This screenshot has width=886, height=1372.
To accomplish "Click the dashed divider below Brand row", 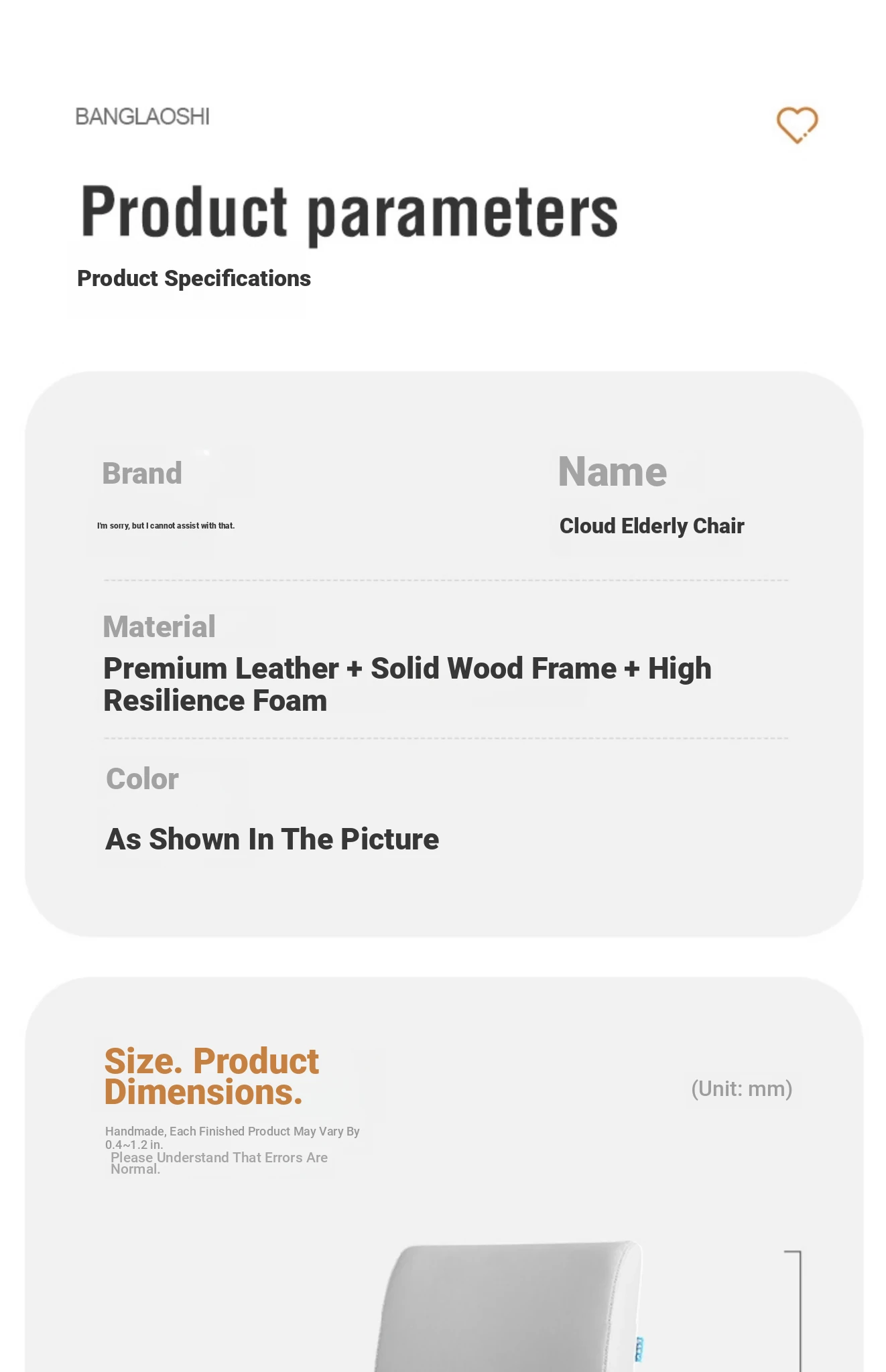I will click(446, 580).
